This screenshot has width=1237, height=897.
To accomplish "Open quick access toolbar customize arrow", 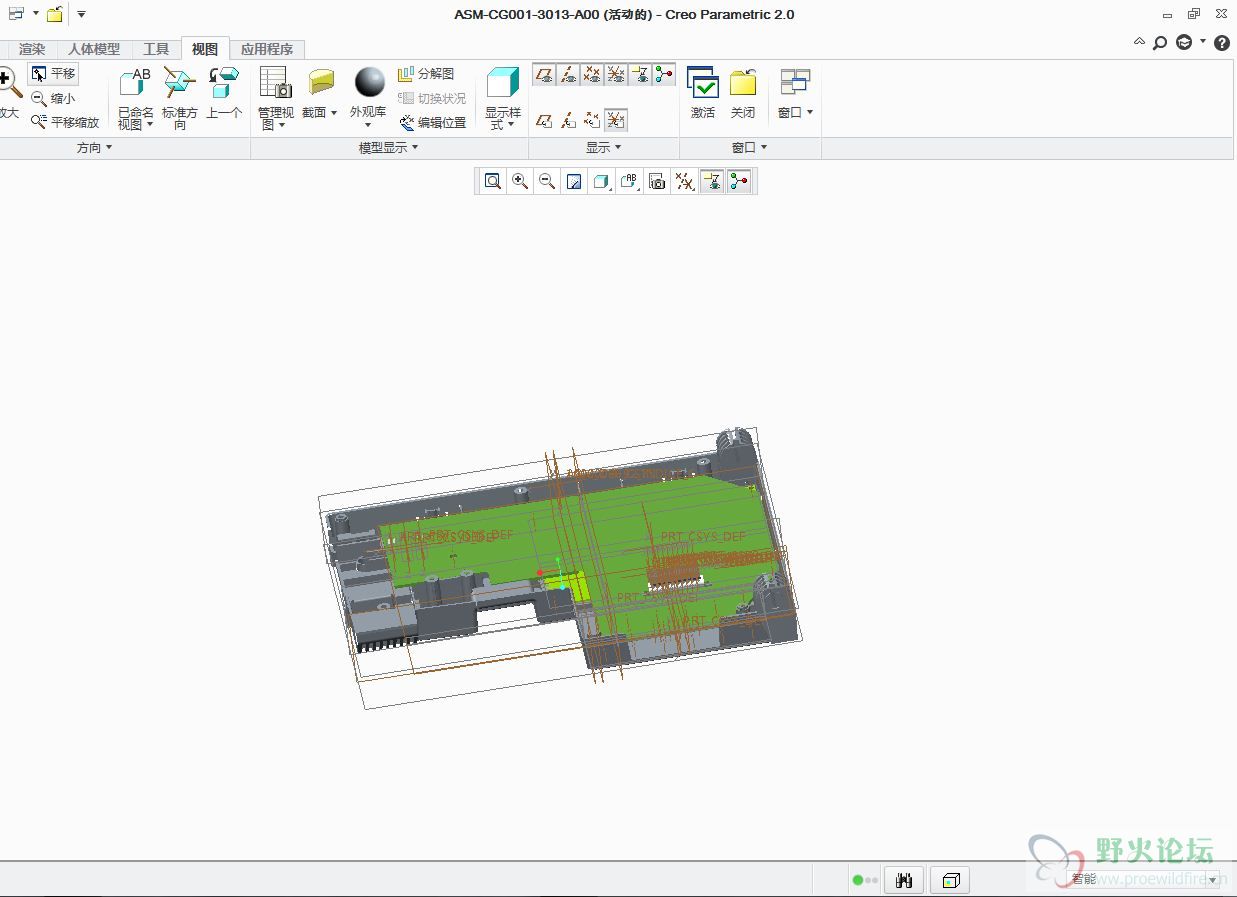I will click(82, 14).
